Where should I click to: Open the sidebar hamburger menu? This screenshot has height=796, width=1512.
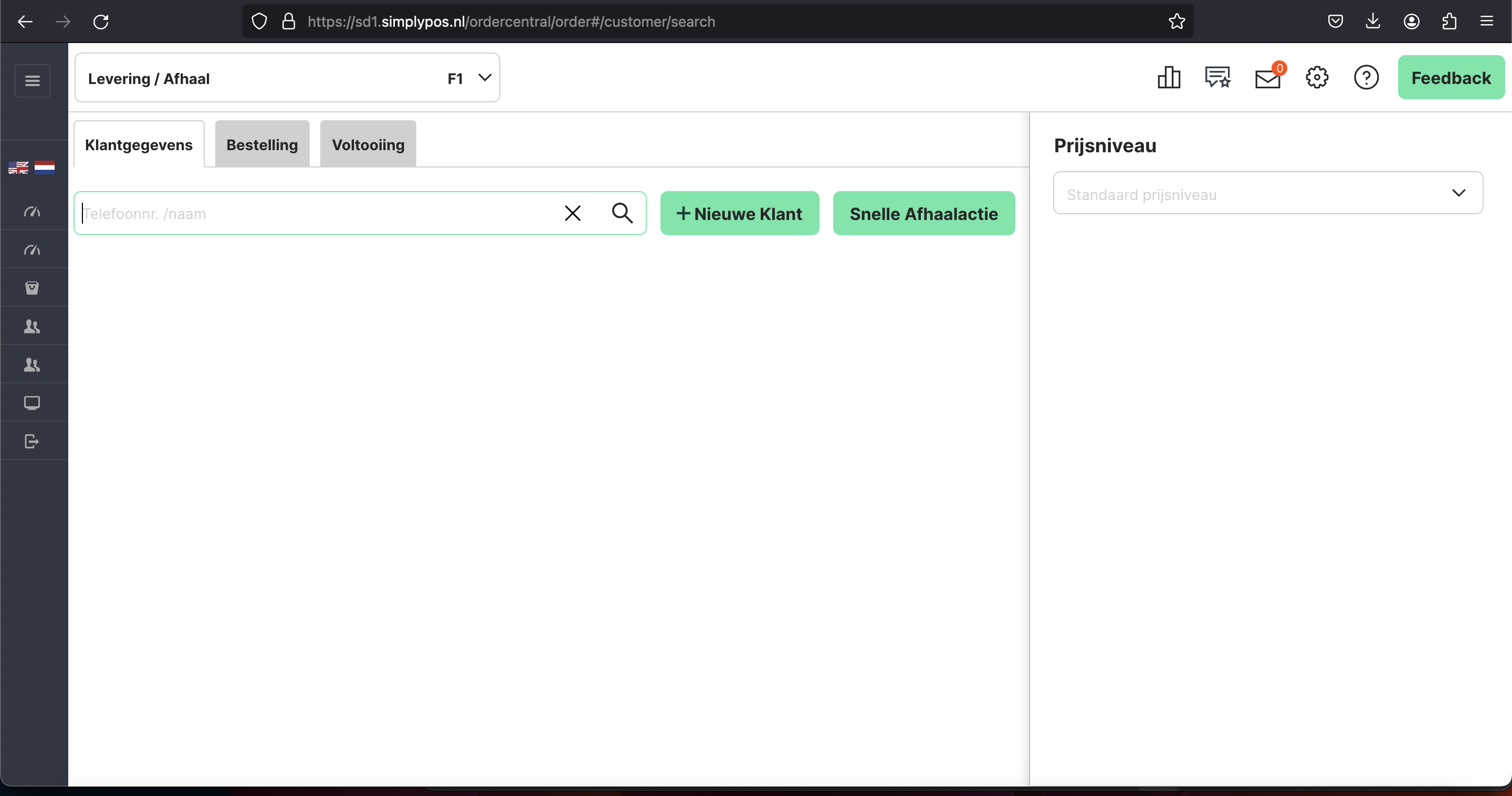click(32, 80)
